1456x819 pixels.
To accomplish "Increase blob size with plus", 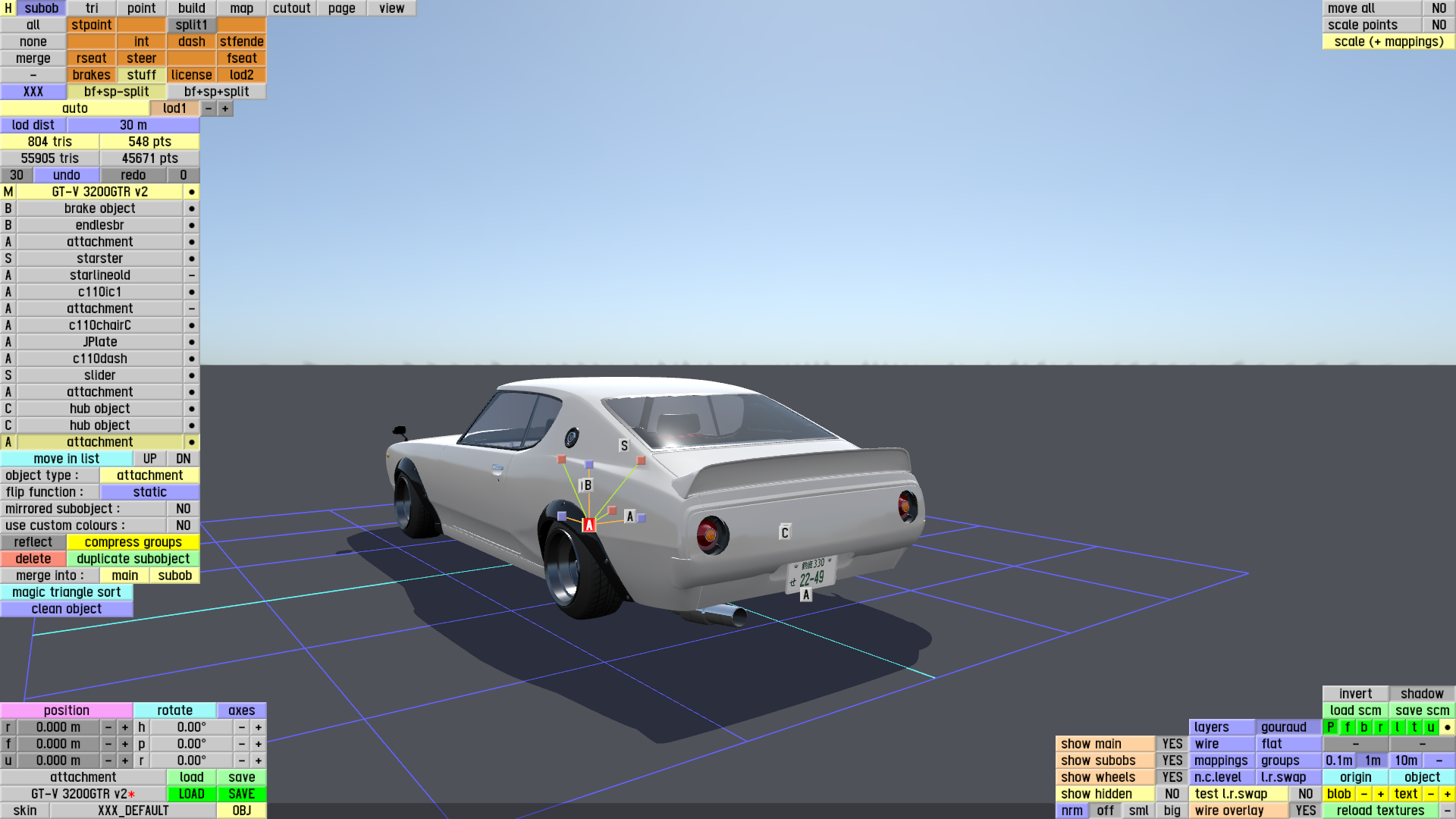I will (1380, 794).
